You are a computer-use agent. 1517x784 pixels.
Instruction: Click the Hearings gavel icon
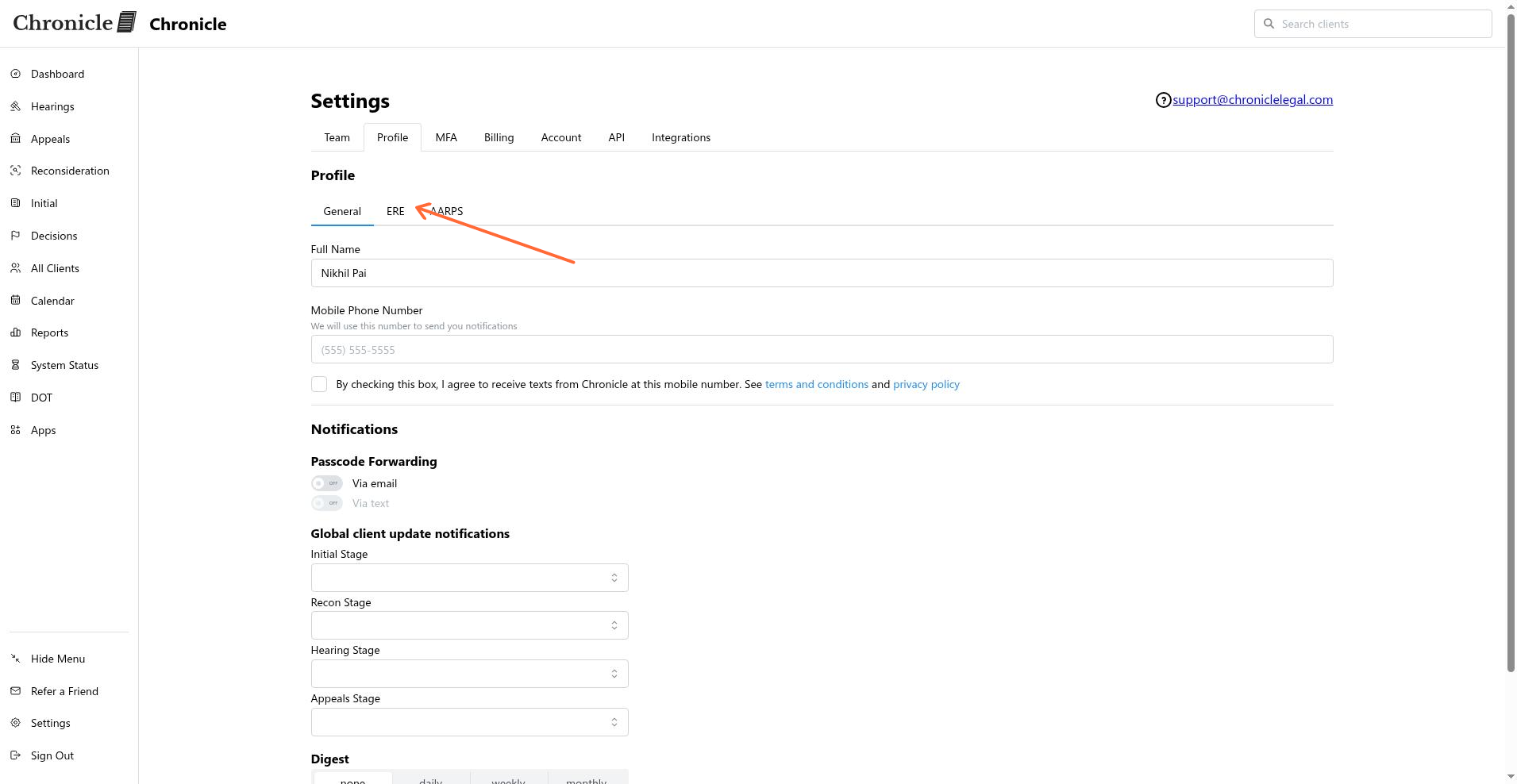pos(15,106)
